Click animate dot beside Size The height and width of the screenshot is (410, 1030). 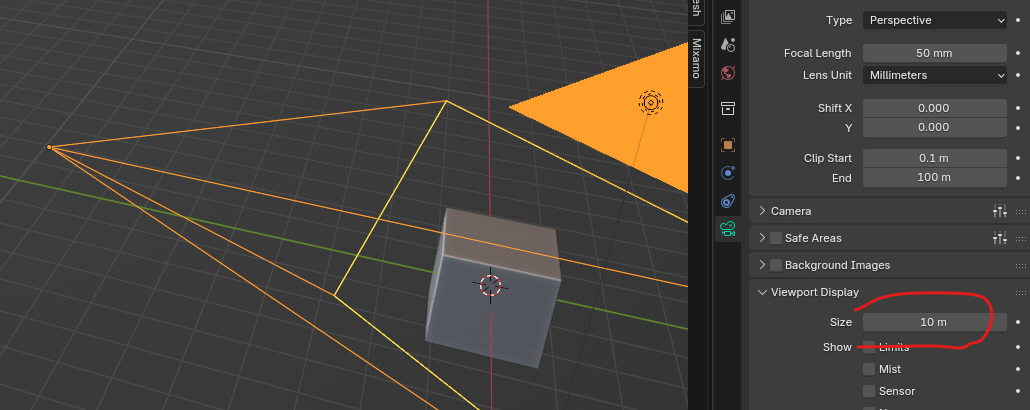click(x=1018, y=322)
